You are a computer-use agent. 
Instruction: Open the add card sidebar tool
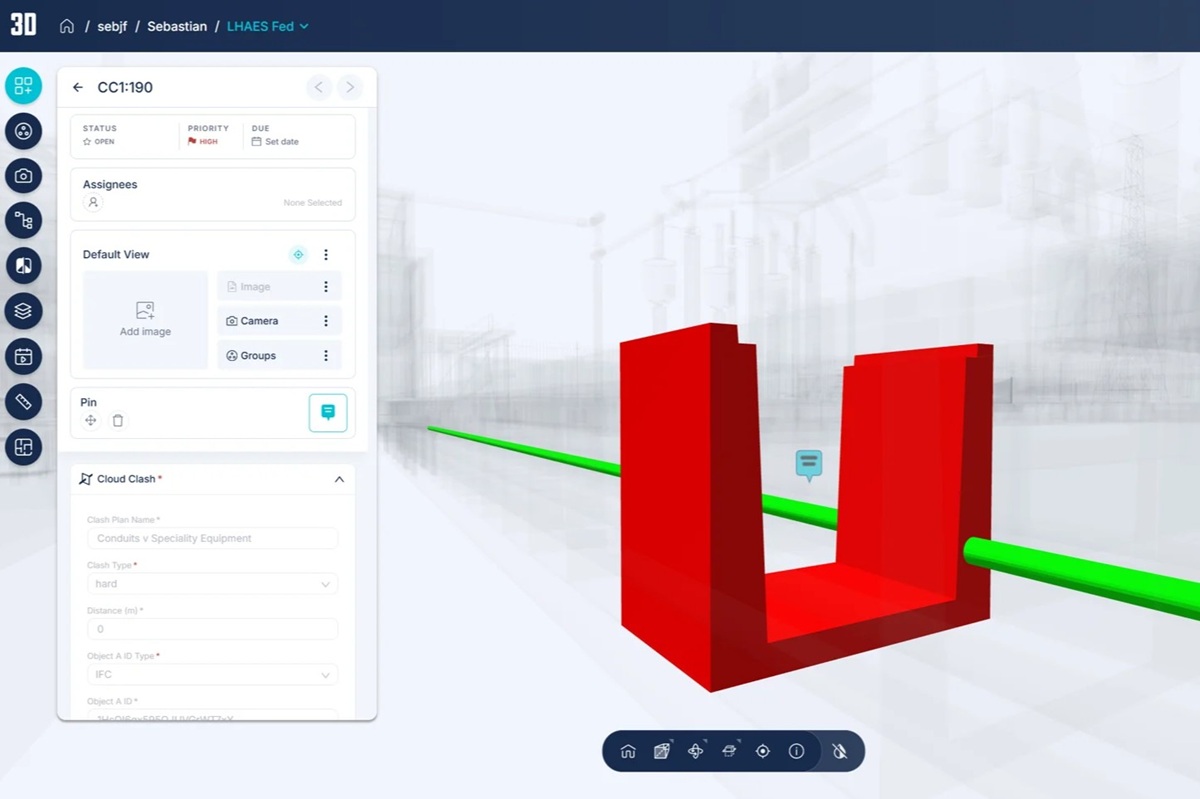click(23, 86)
